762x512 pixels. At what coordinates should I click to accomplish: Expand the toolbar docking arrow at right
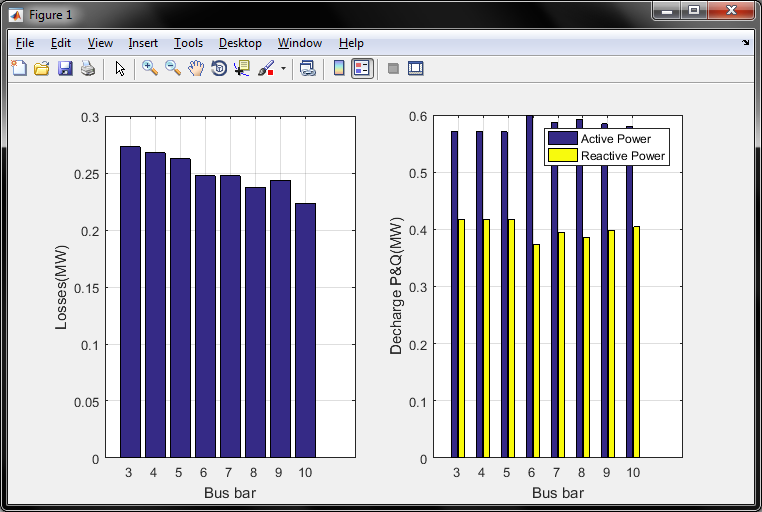pyautogui.click(x=745, y=43)
